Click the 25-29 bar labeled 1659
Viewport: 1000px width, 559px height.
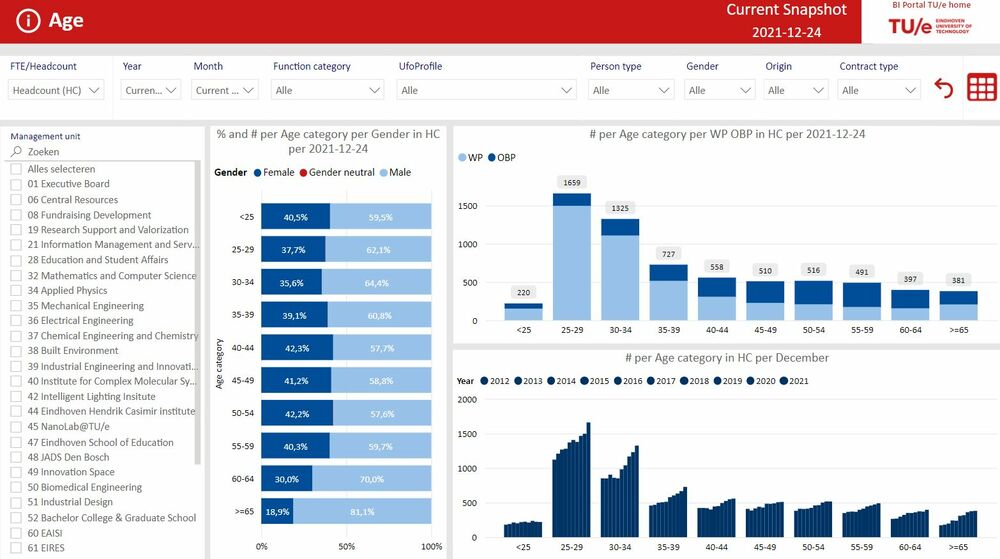[x=571, y=255]
